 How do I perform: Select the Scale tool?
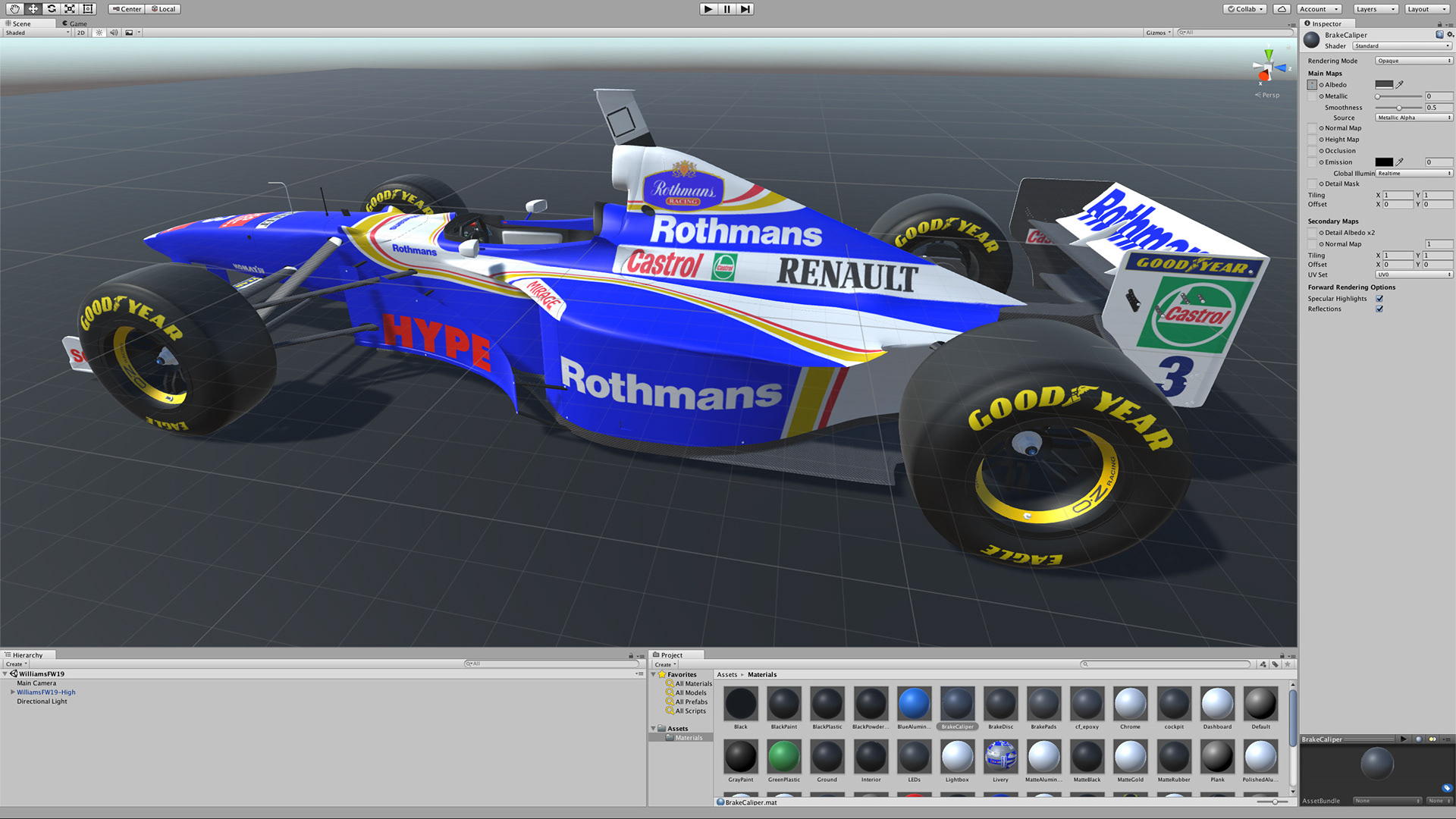coord(70,9)
